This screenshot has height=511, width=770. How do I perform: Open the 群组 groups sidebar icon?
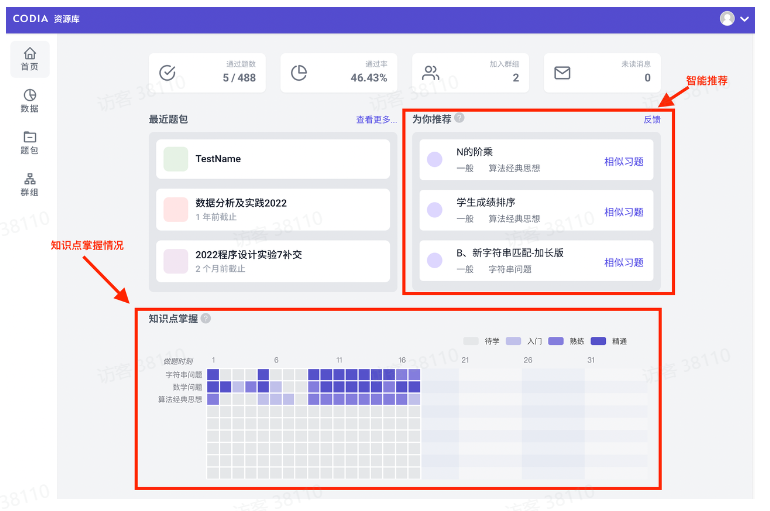[29, 184]
